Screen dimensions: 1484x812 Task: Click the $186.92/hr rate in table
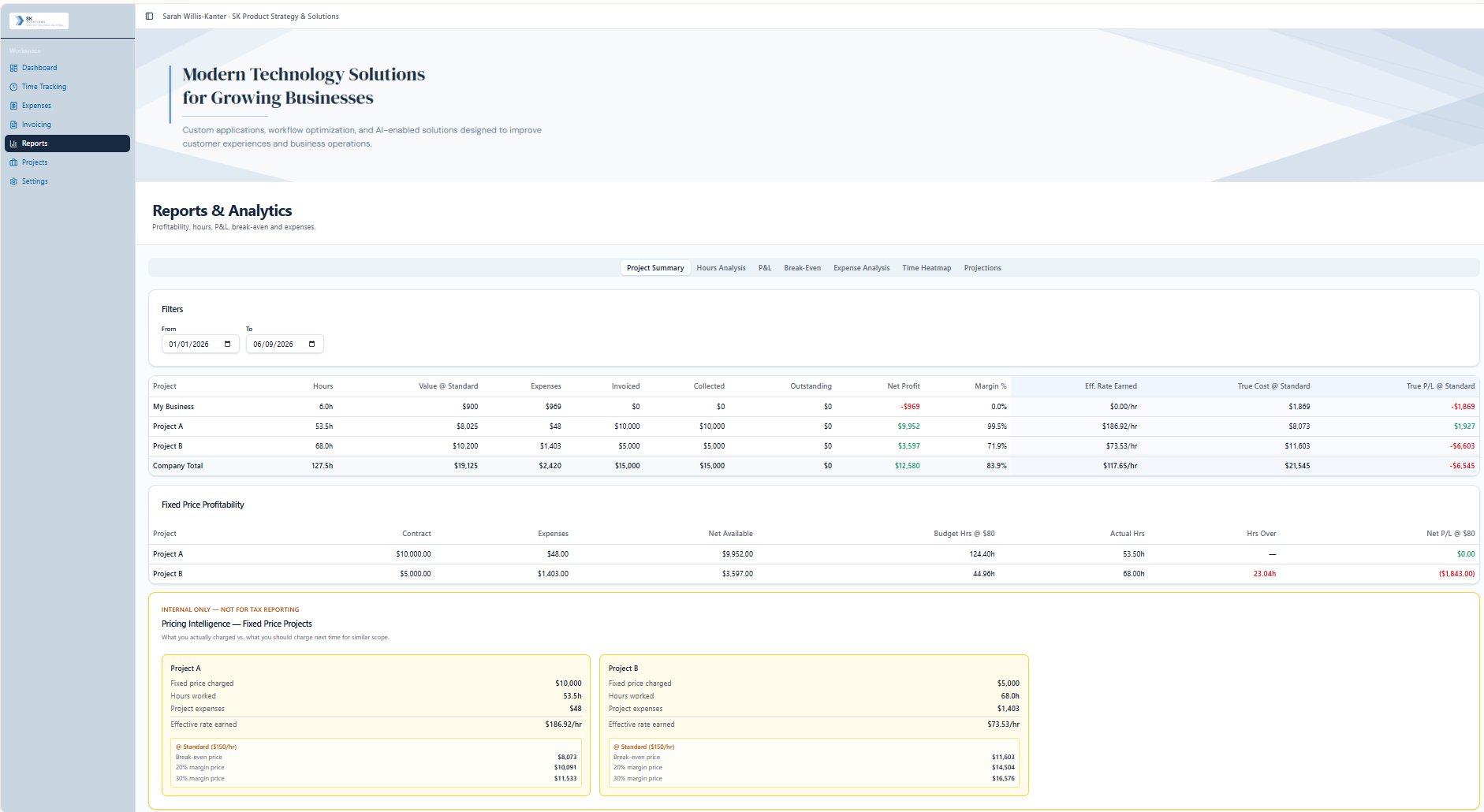click(x=1120, y=426)
